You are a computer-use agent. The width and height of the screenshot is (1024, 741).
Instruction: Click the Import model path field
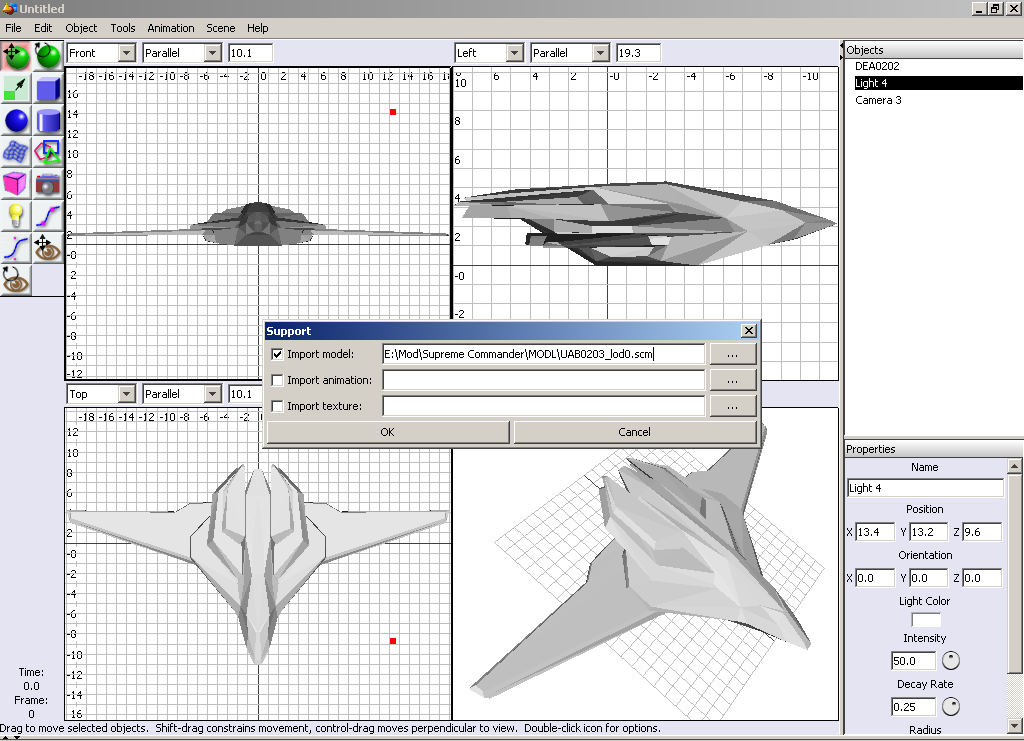coord(543,354)
